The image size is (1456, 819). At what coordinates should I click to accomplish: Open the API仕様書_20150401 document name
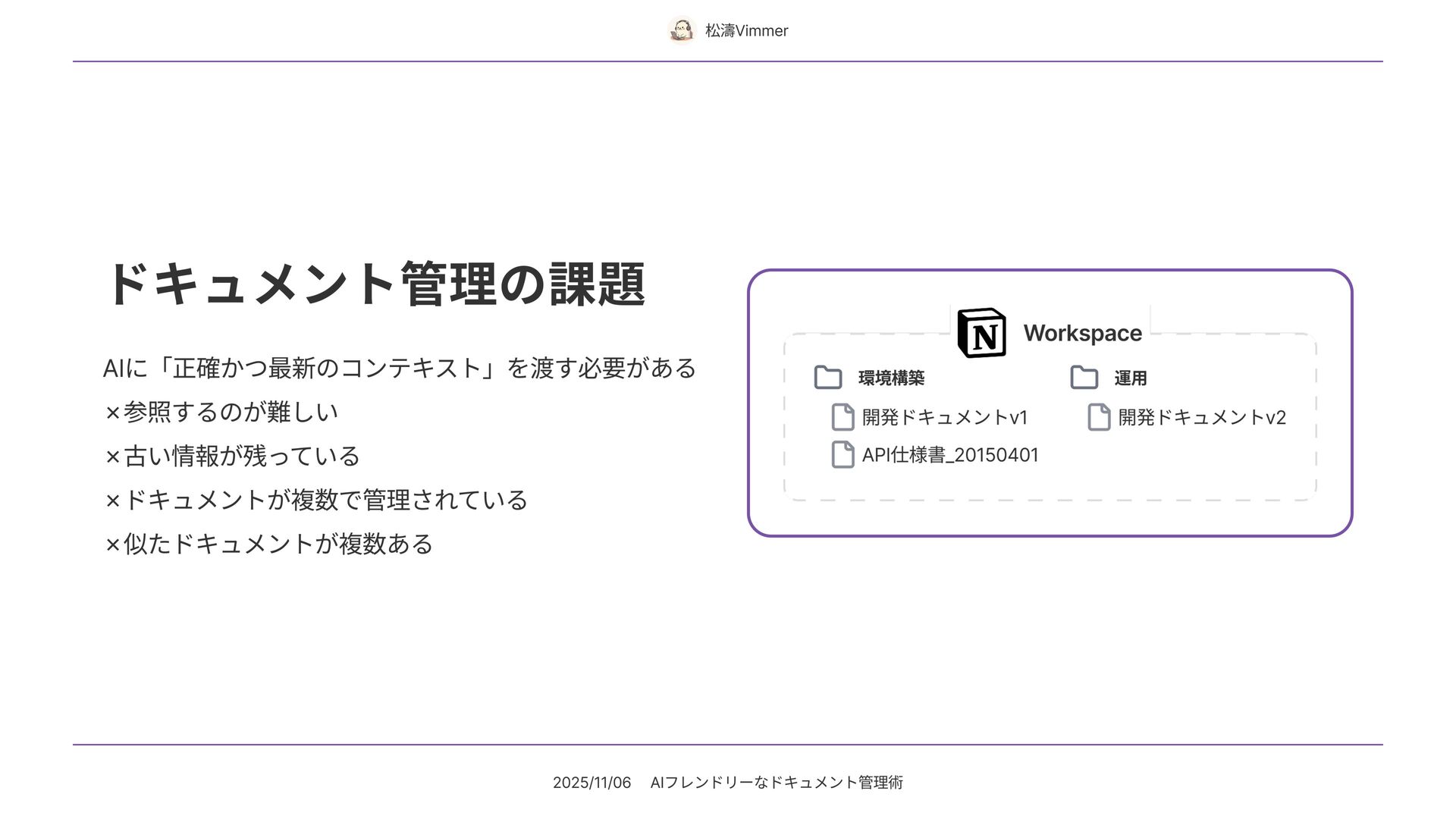pyautogui.click(x=949, y=455)
